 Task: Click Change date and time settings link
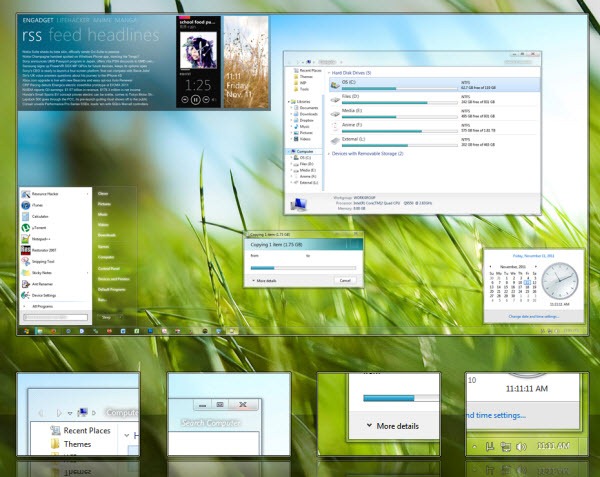[x=532, y=316]
